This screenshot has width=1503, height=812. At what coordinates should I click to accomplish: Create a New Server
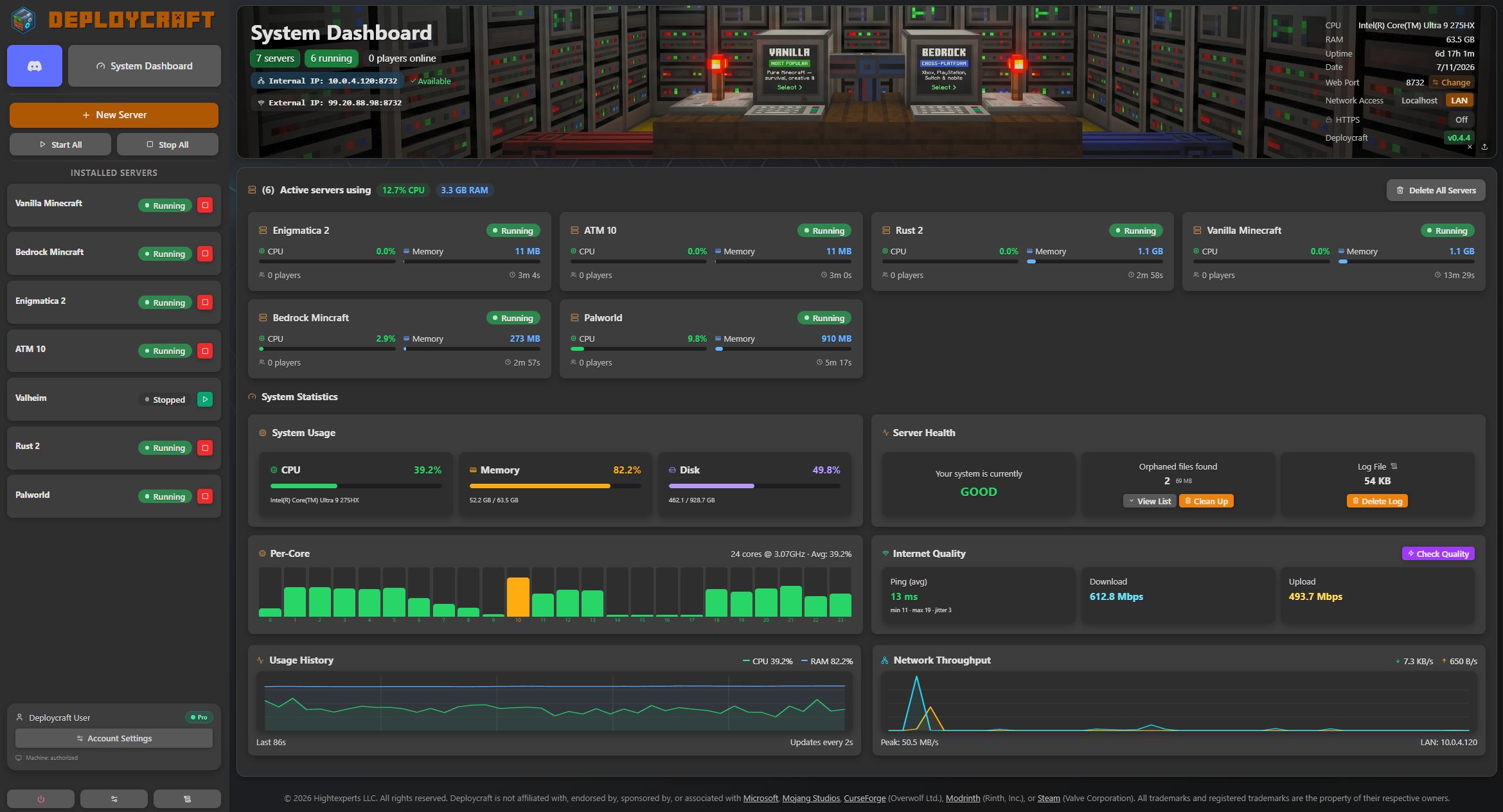[114, 115]
